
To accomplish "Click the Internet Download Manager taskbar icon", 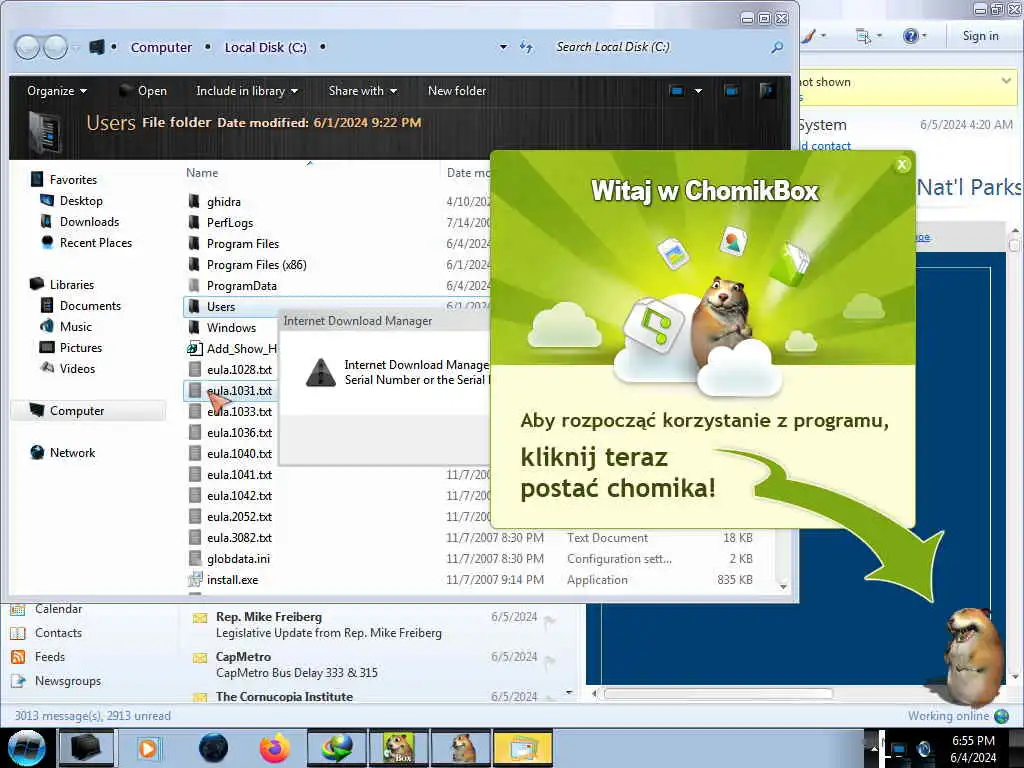I will pyautogui.click(x=337, y=748).
